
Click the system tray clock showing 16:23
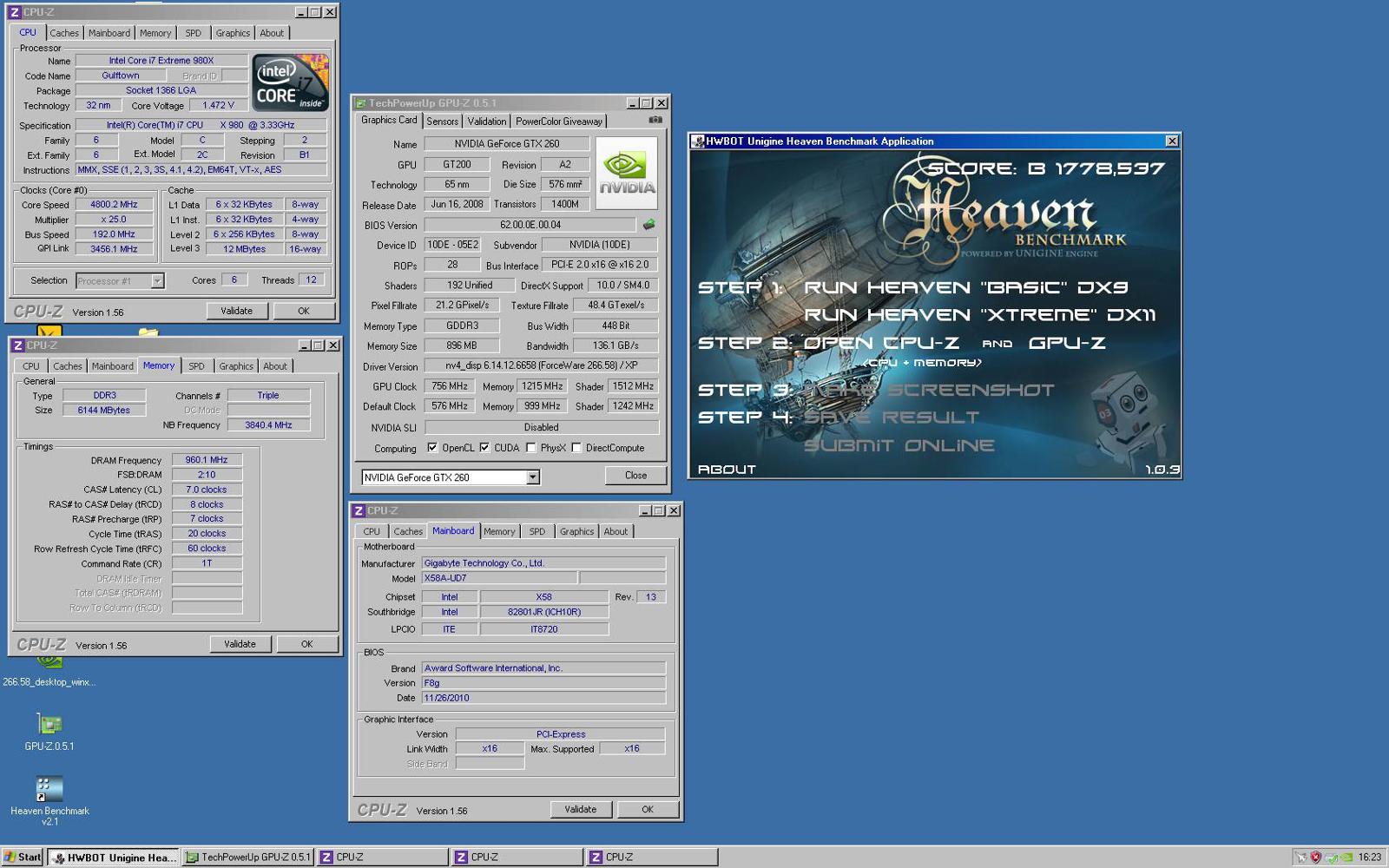[1369, 857]
